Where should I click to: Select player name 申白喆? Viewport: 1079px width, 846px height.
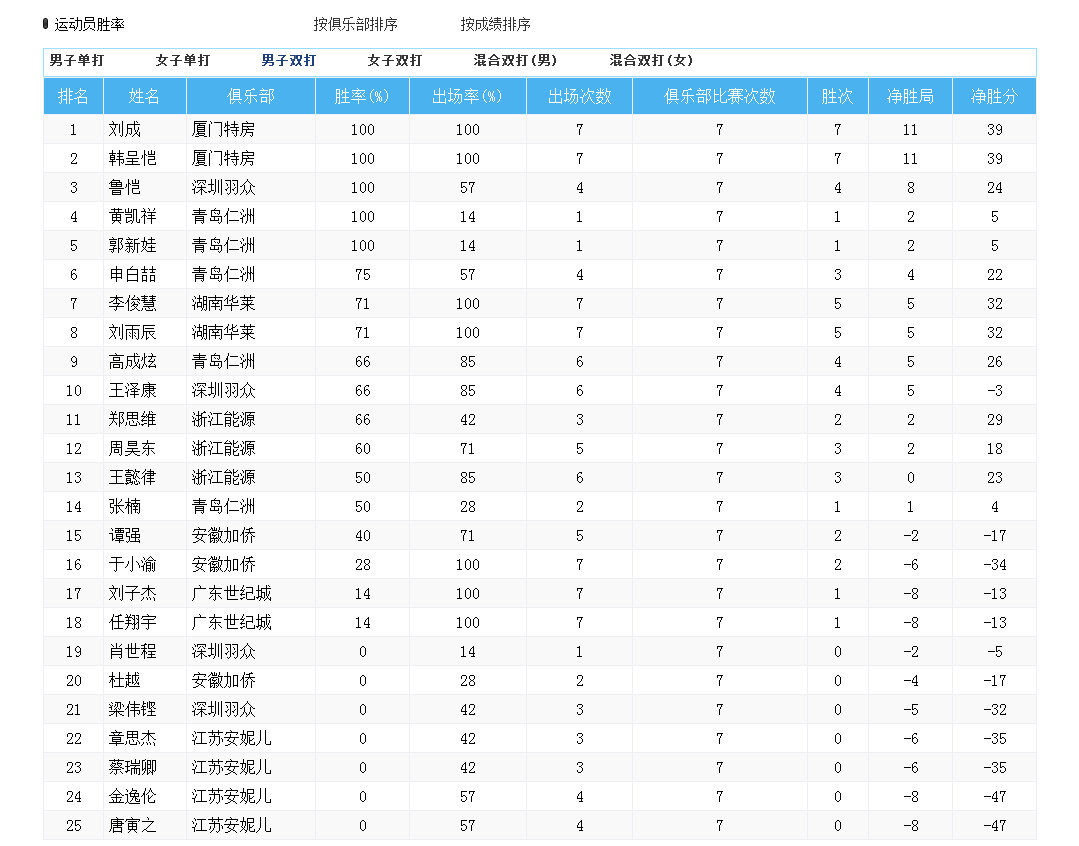pos(132,274)
